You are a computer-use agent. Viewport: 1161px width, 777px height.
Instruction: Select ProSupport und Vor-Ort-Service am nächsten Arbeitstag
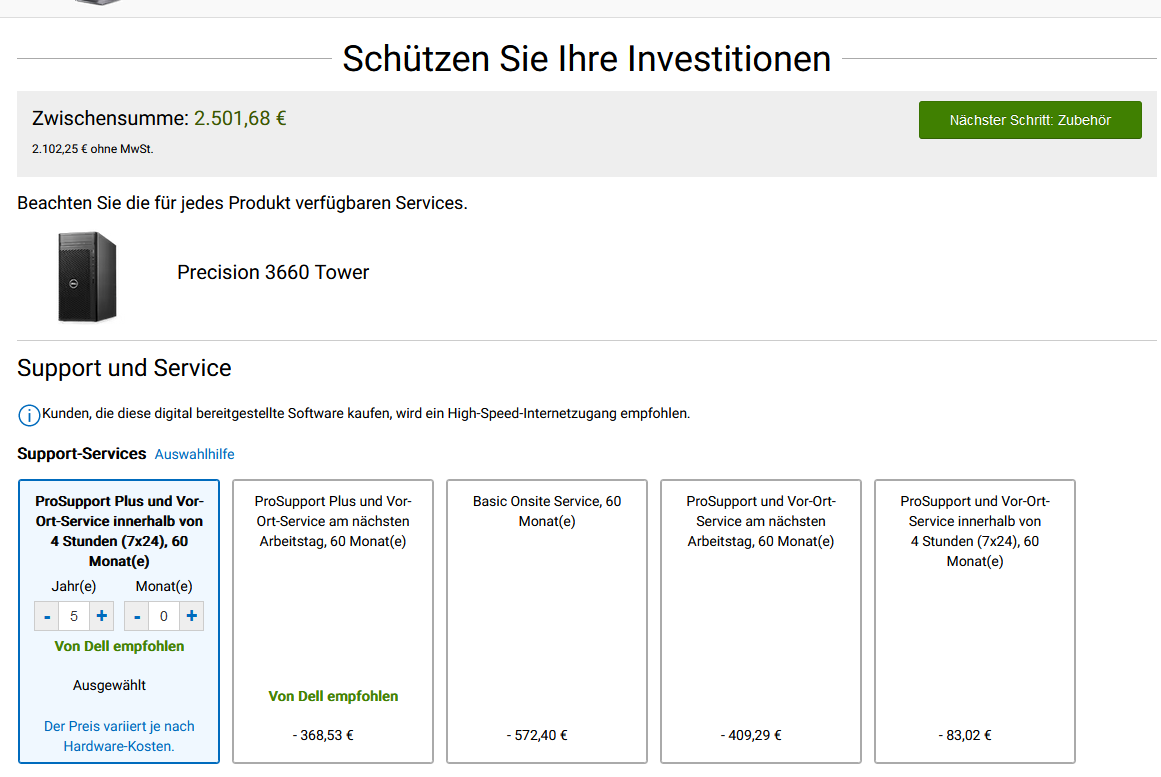(760, 620)
